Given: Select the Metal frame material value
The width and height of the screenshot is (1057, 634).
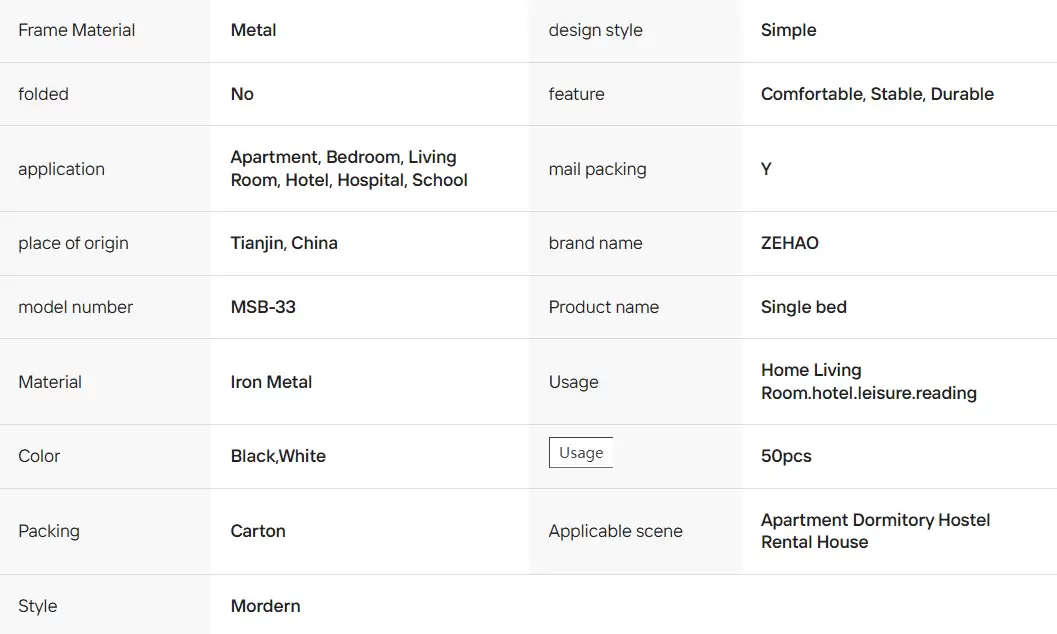Looking at the screenshot, I should pos(253,30).
